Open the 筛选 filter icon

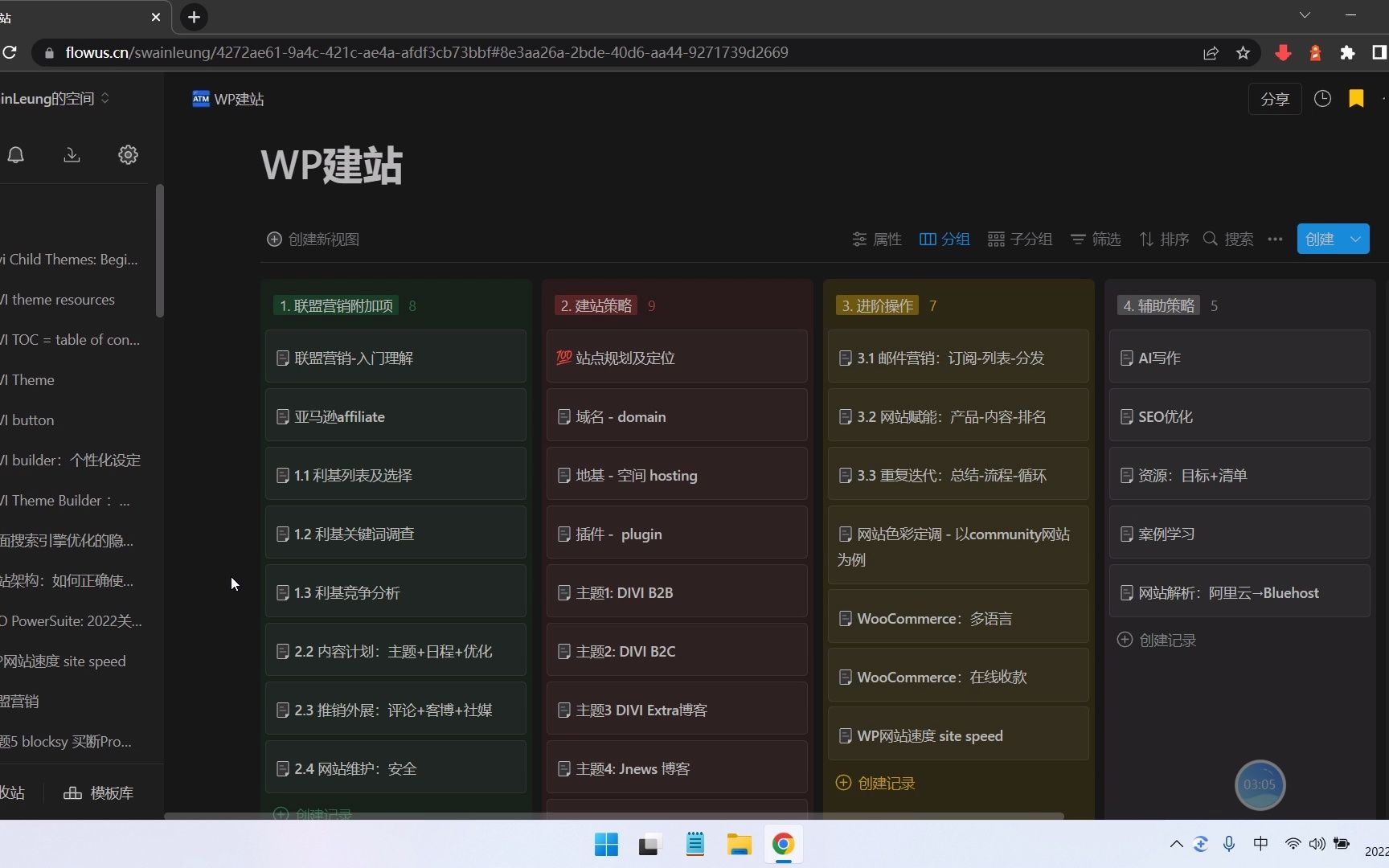tap(1078, 239)
